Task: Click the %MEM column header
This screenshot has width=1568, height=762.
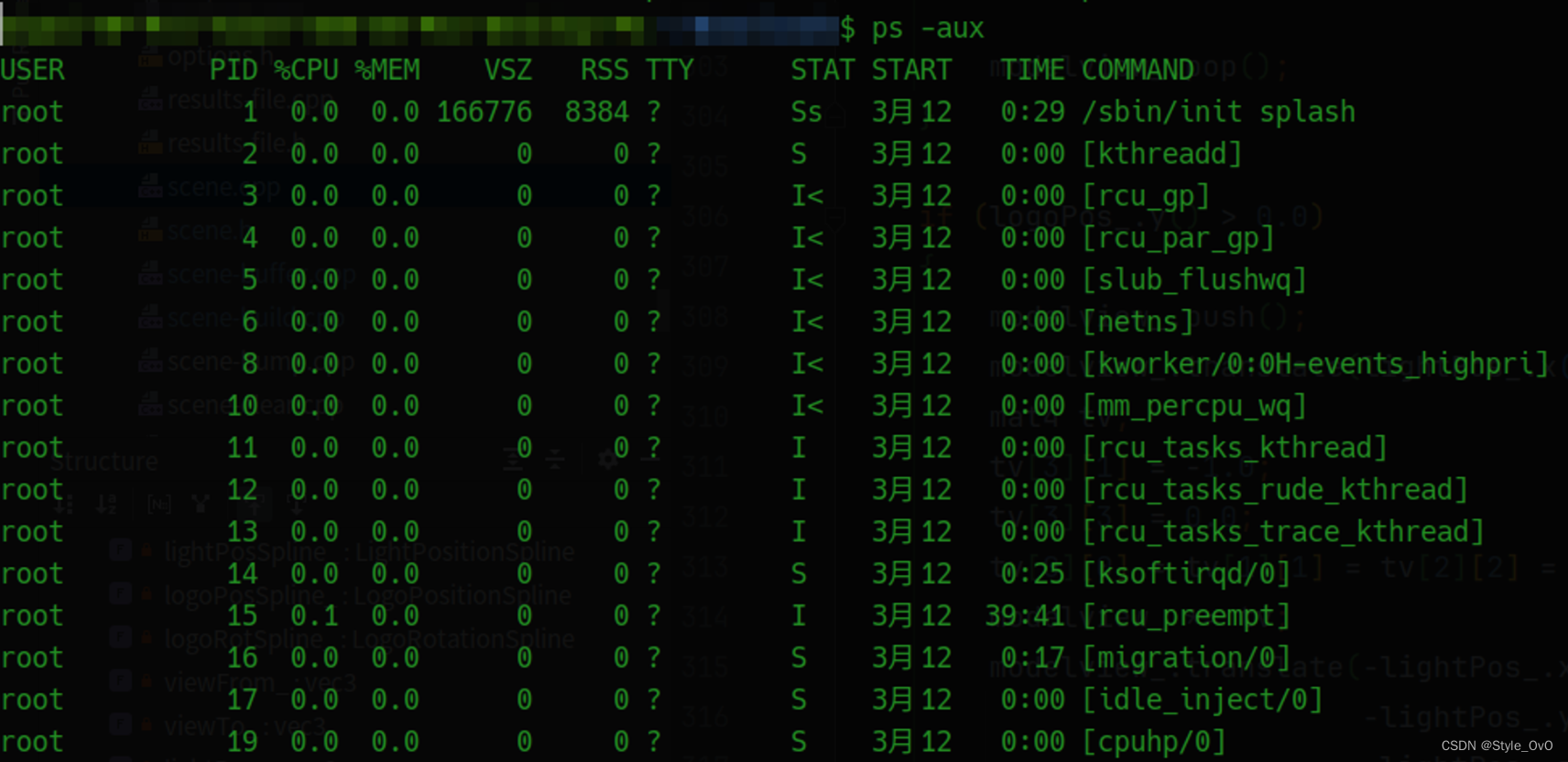Action: point(387,71)
